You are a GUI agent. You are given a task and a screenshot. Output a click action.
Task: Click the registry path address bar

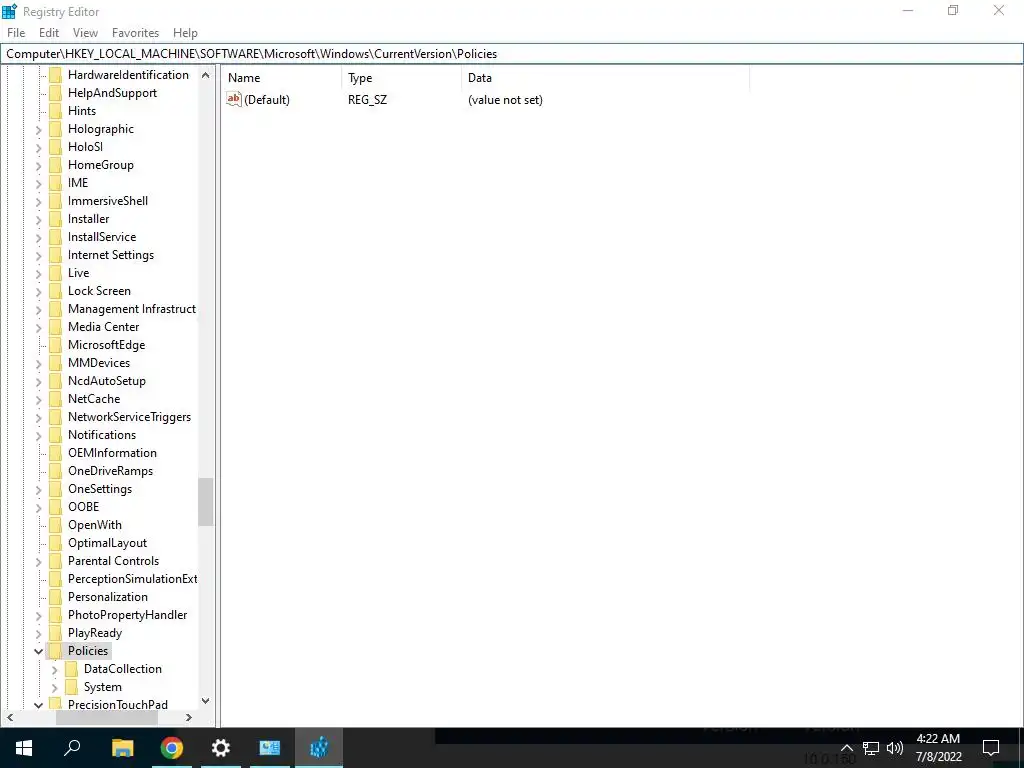512,54
